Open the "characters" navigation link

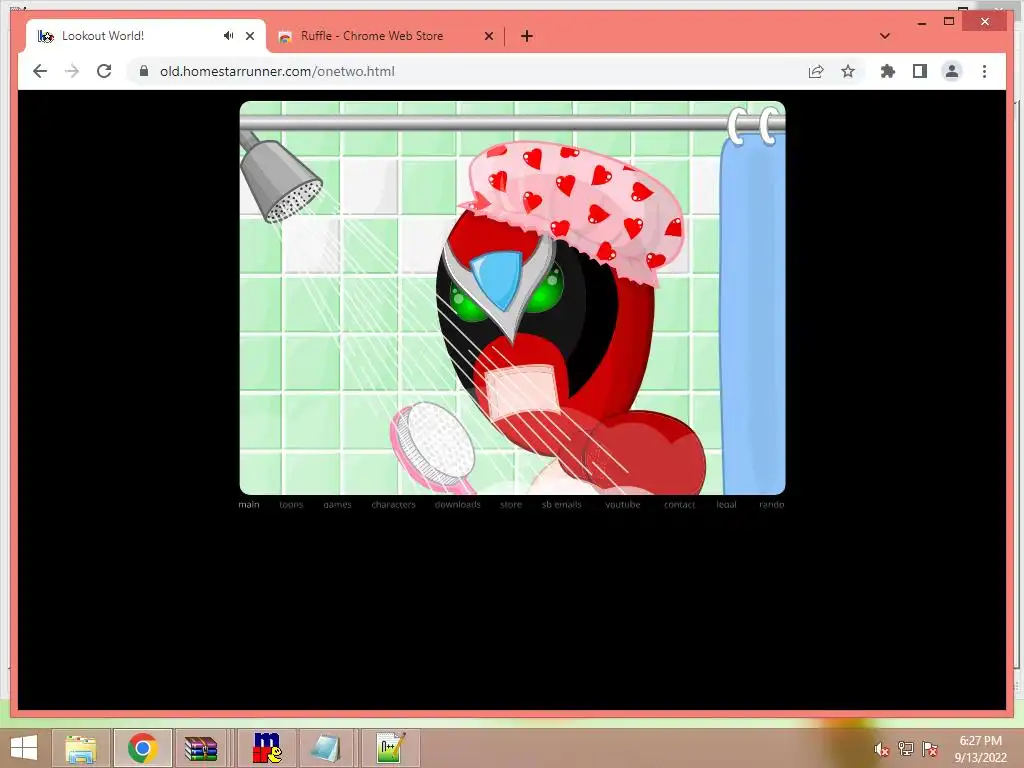coord(393,504)
